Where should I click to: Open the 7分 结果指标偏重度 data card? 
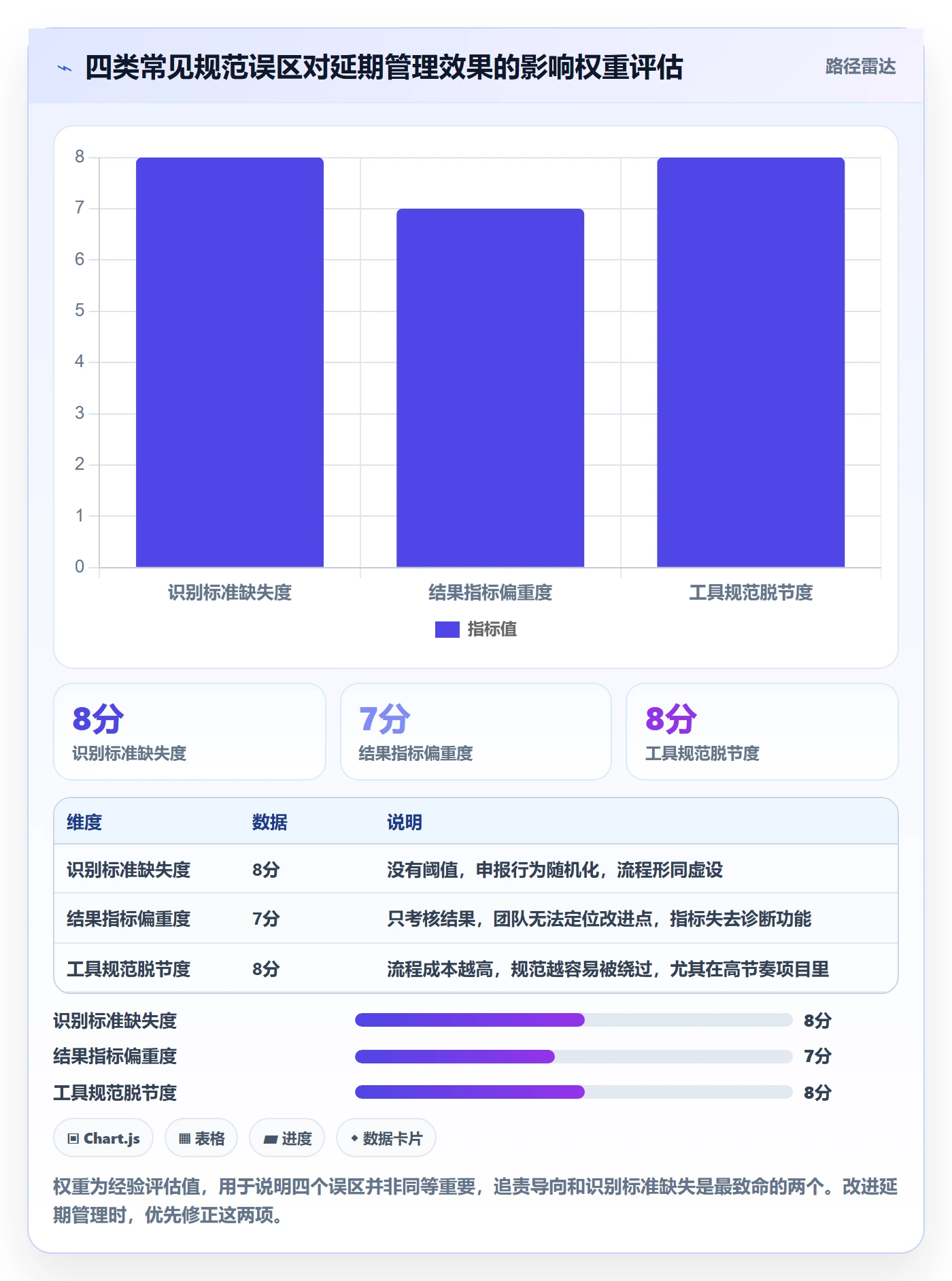pos(476,732)
